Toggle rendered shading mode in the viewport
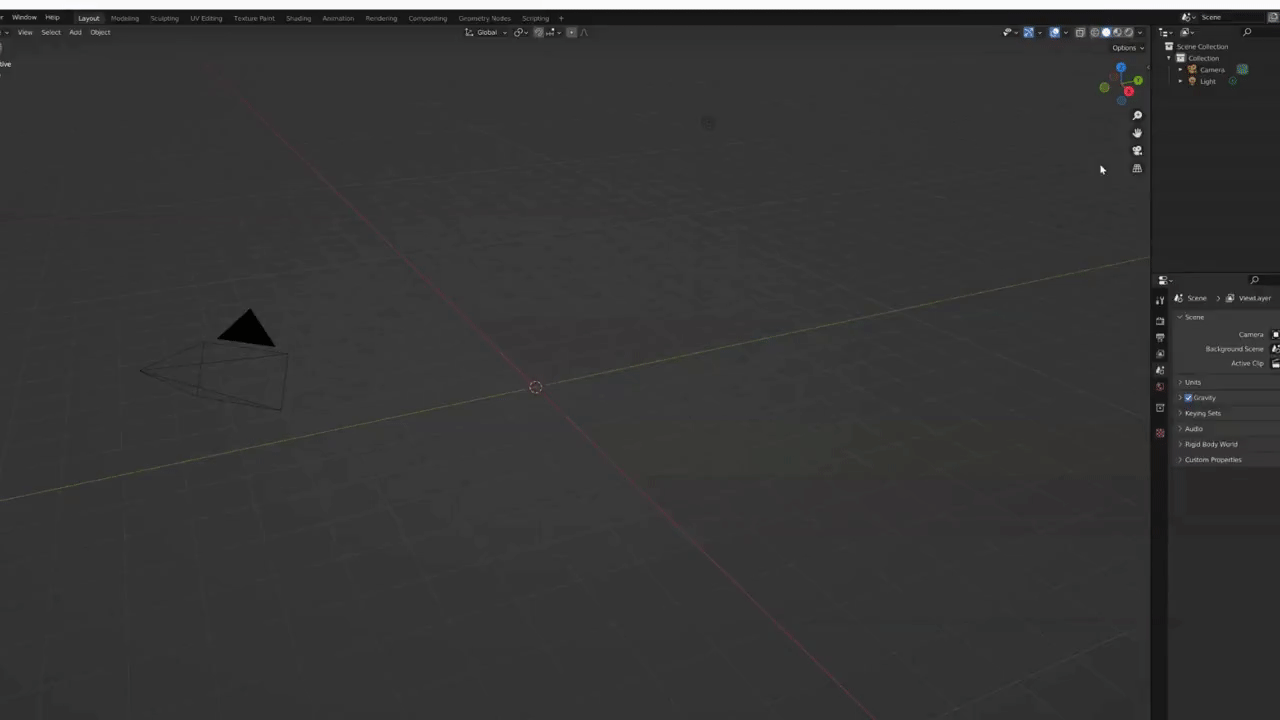 [1128, 31]
